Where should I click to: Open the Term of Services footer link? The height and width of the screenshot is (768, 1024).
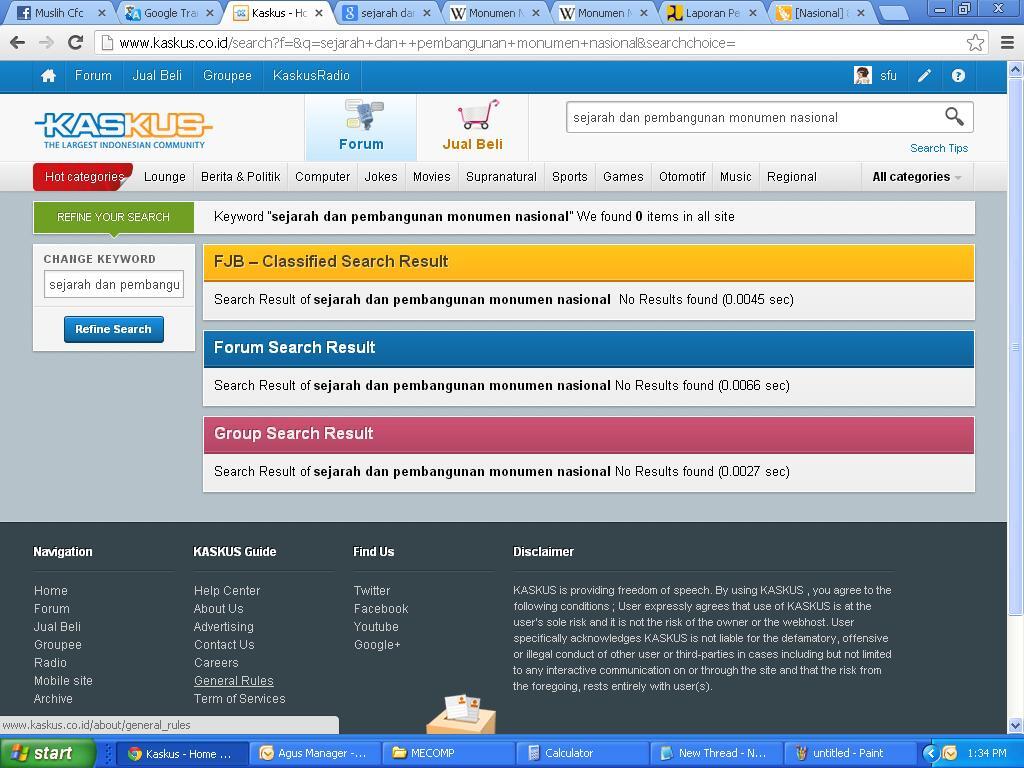pos(240,699)
